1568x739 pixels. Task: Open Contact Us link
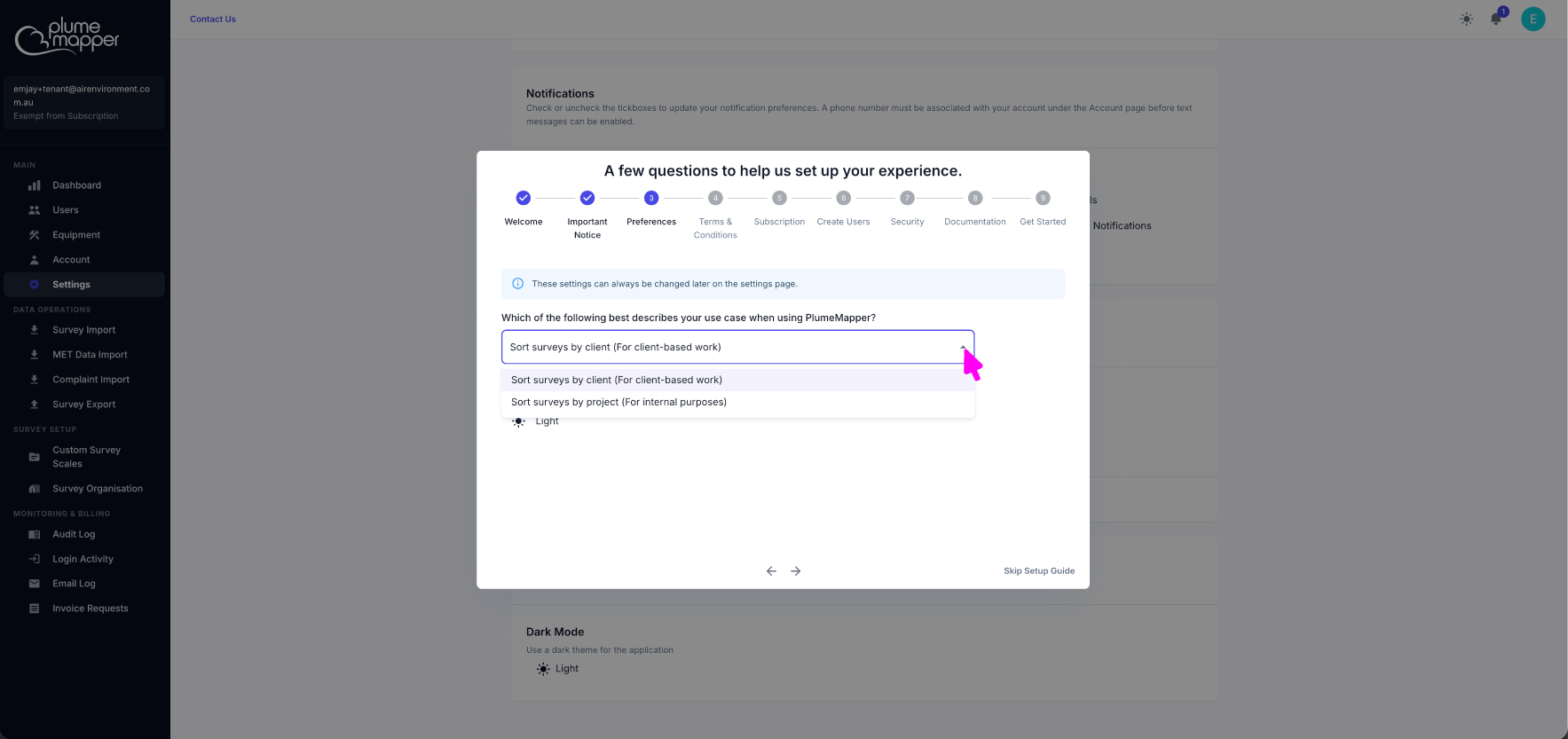[213, 19]
